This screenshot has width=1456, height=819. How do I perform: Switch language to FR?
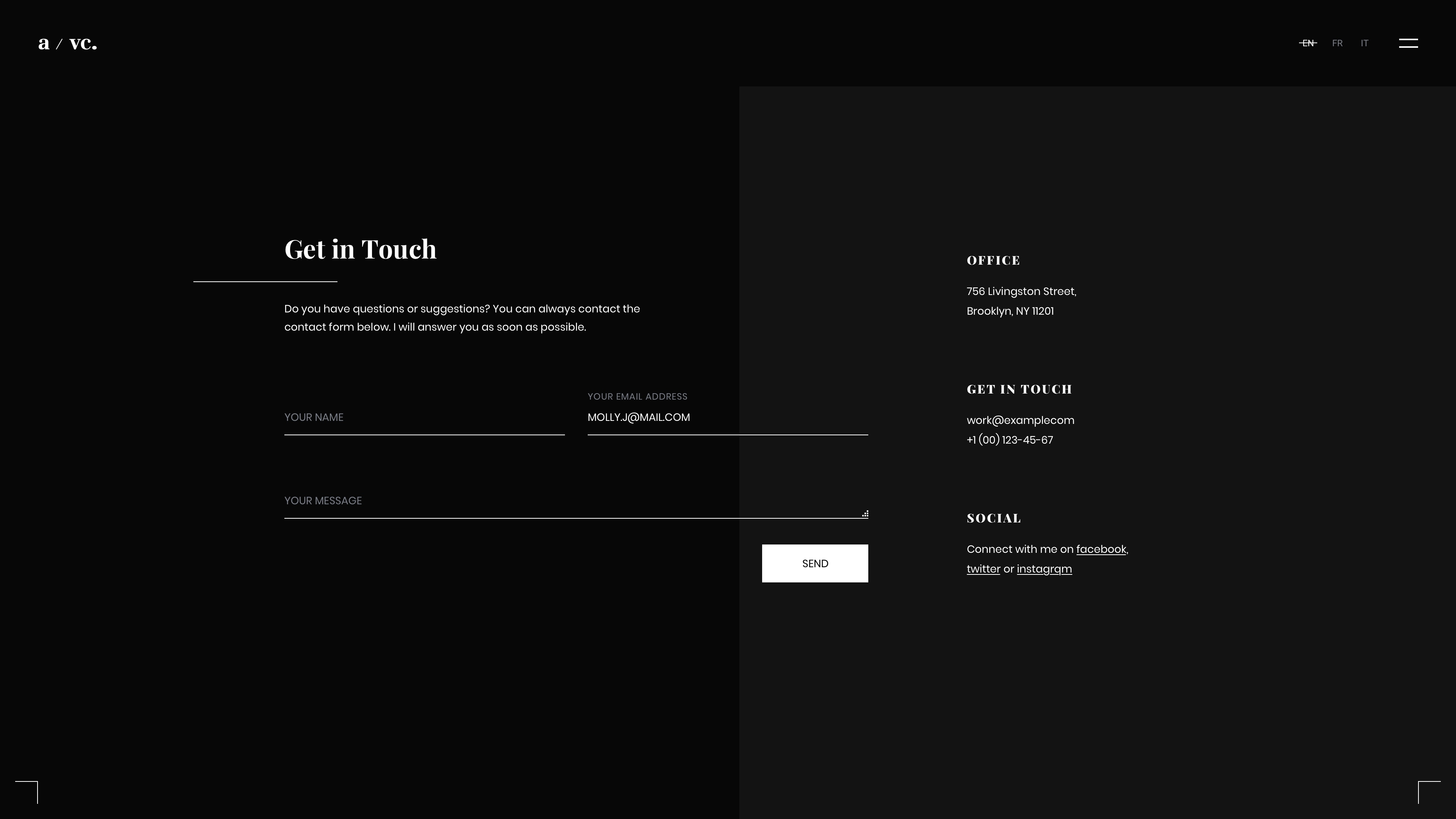tap(1337, 43)
